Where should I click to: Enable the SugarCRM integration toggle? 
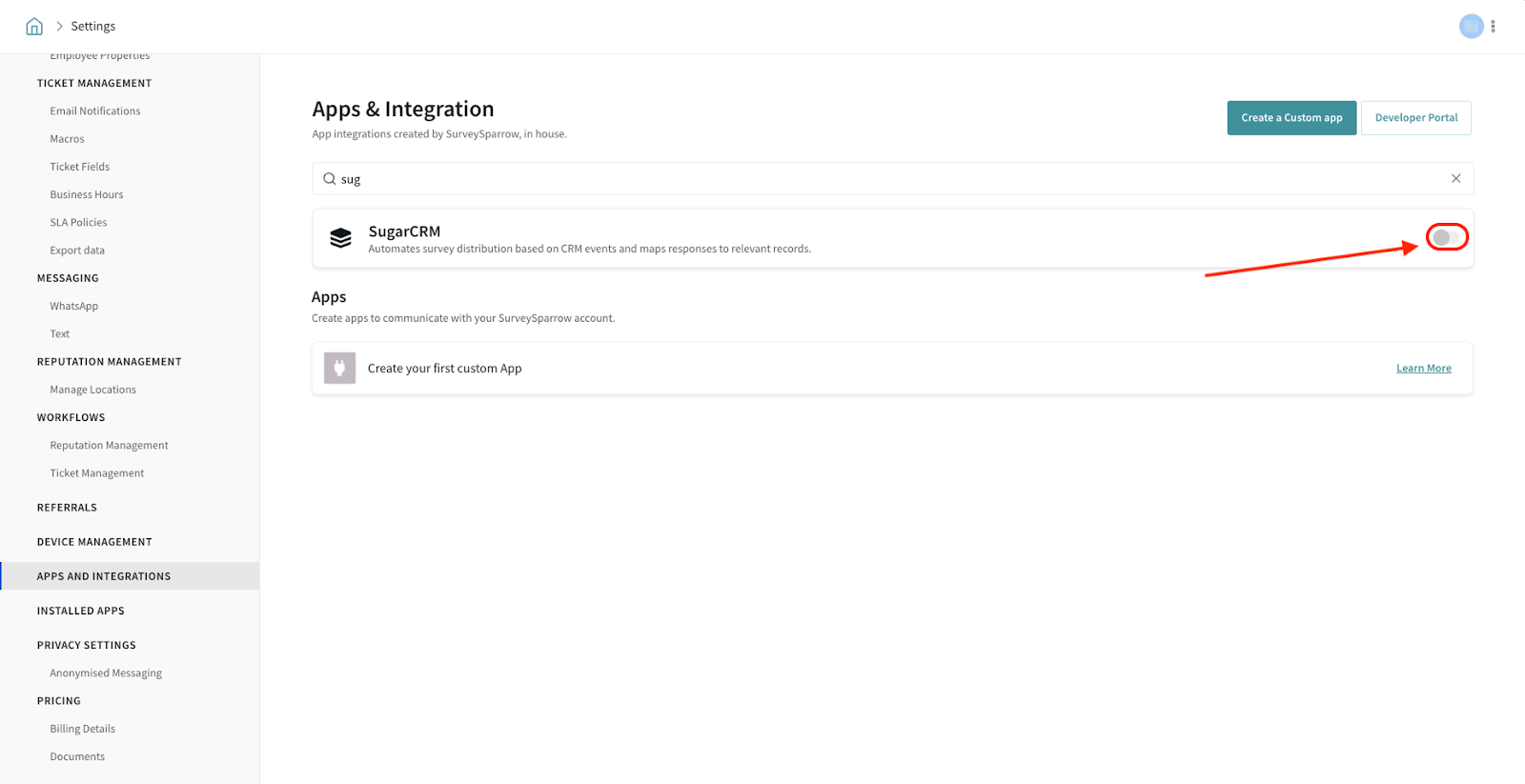coord(1446,237)
